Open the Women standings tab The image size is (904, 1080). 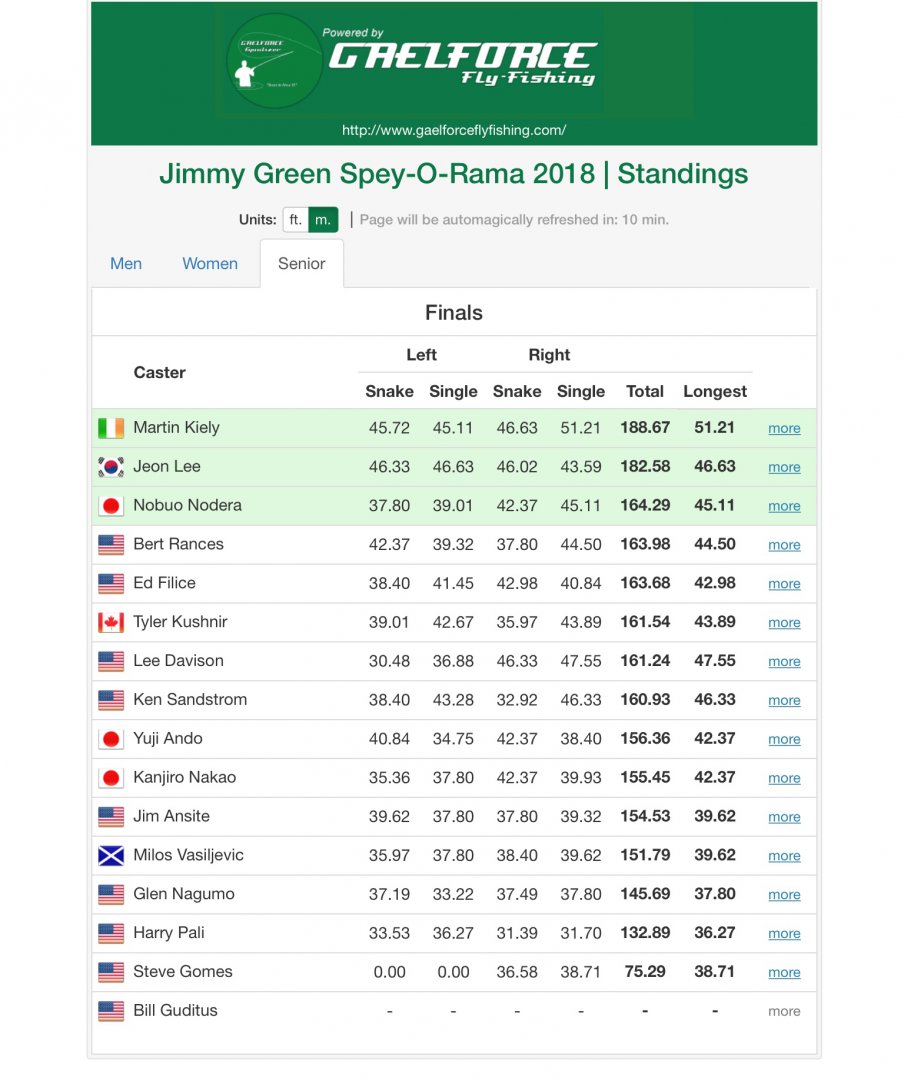[x=210, y=264]
